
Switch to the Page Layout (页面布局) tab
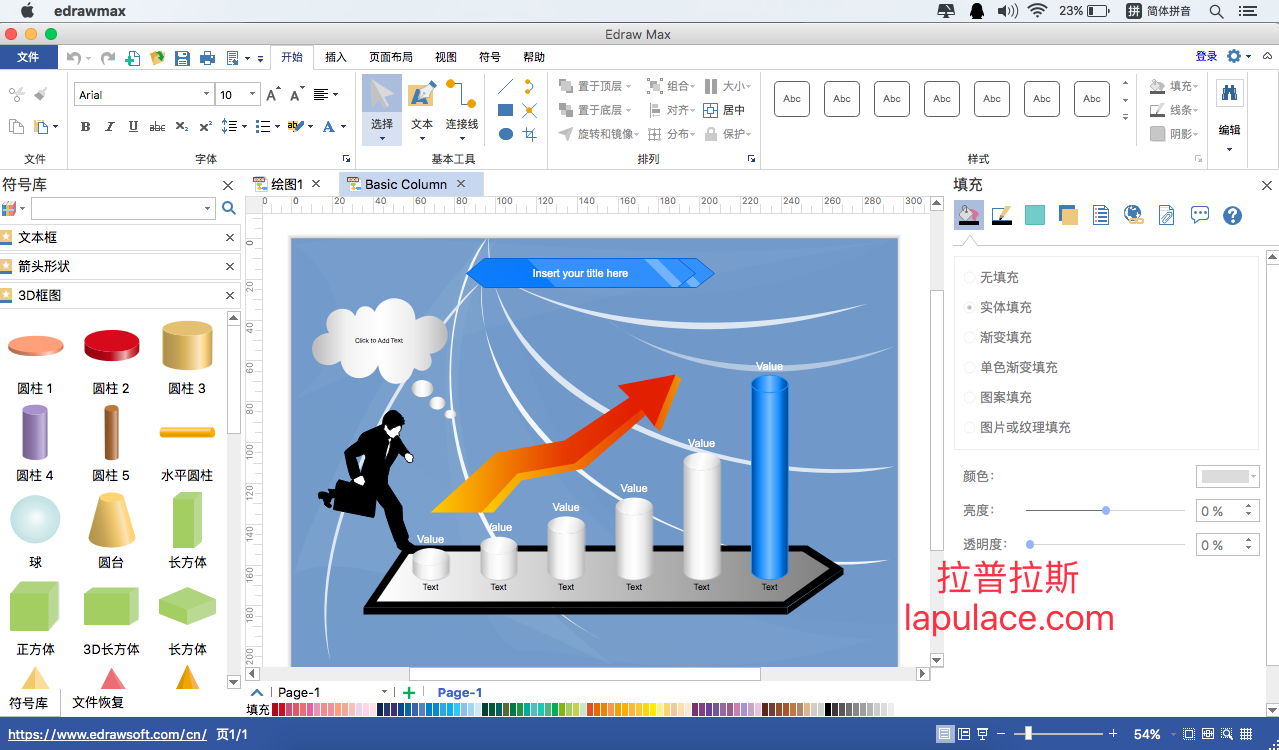(x=391, y=57)
